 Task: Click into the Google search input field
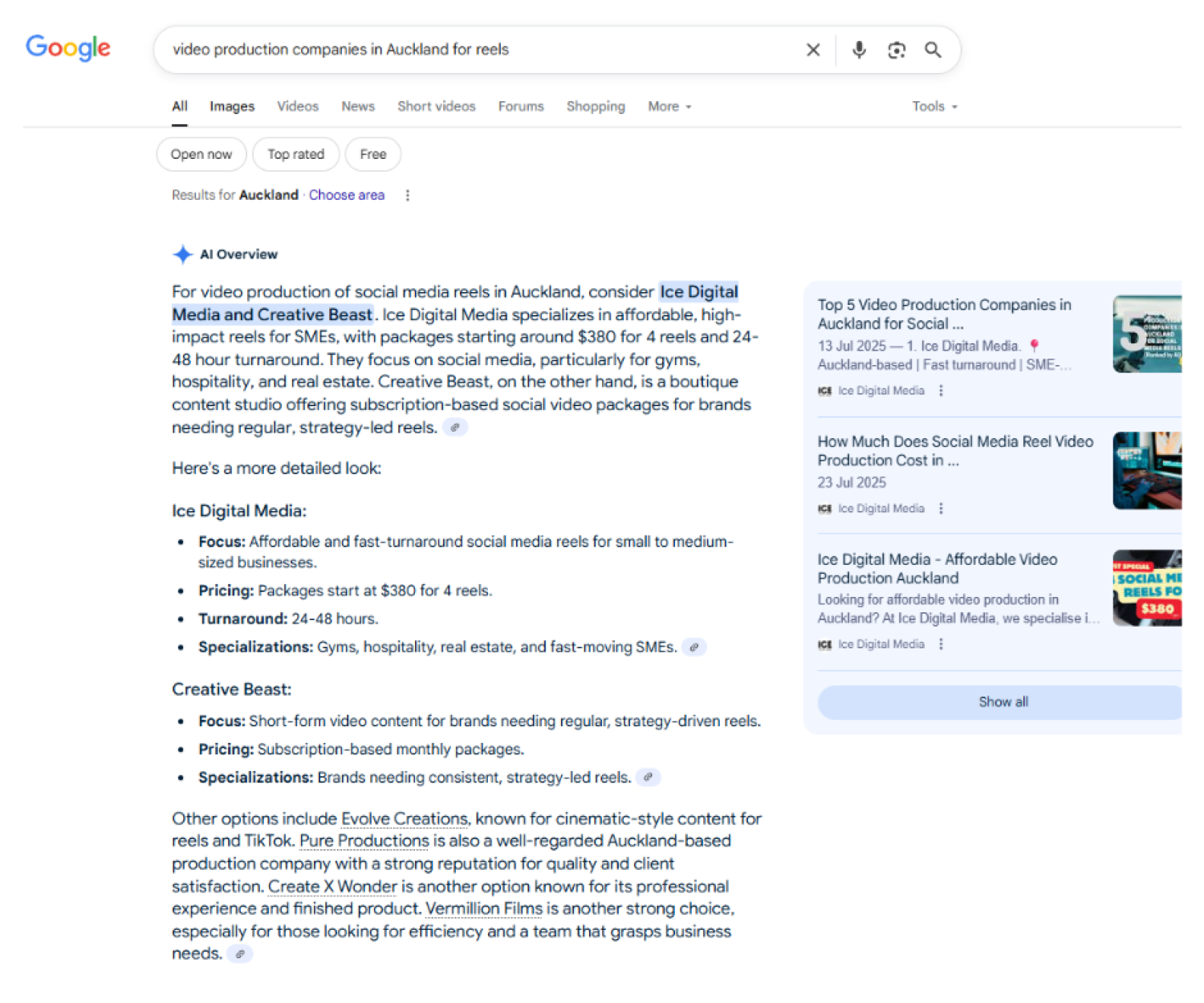point(482,50)
